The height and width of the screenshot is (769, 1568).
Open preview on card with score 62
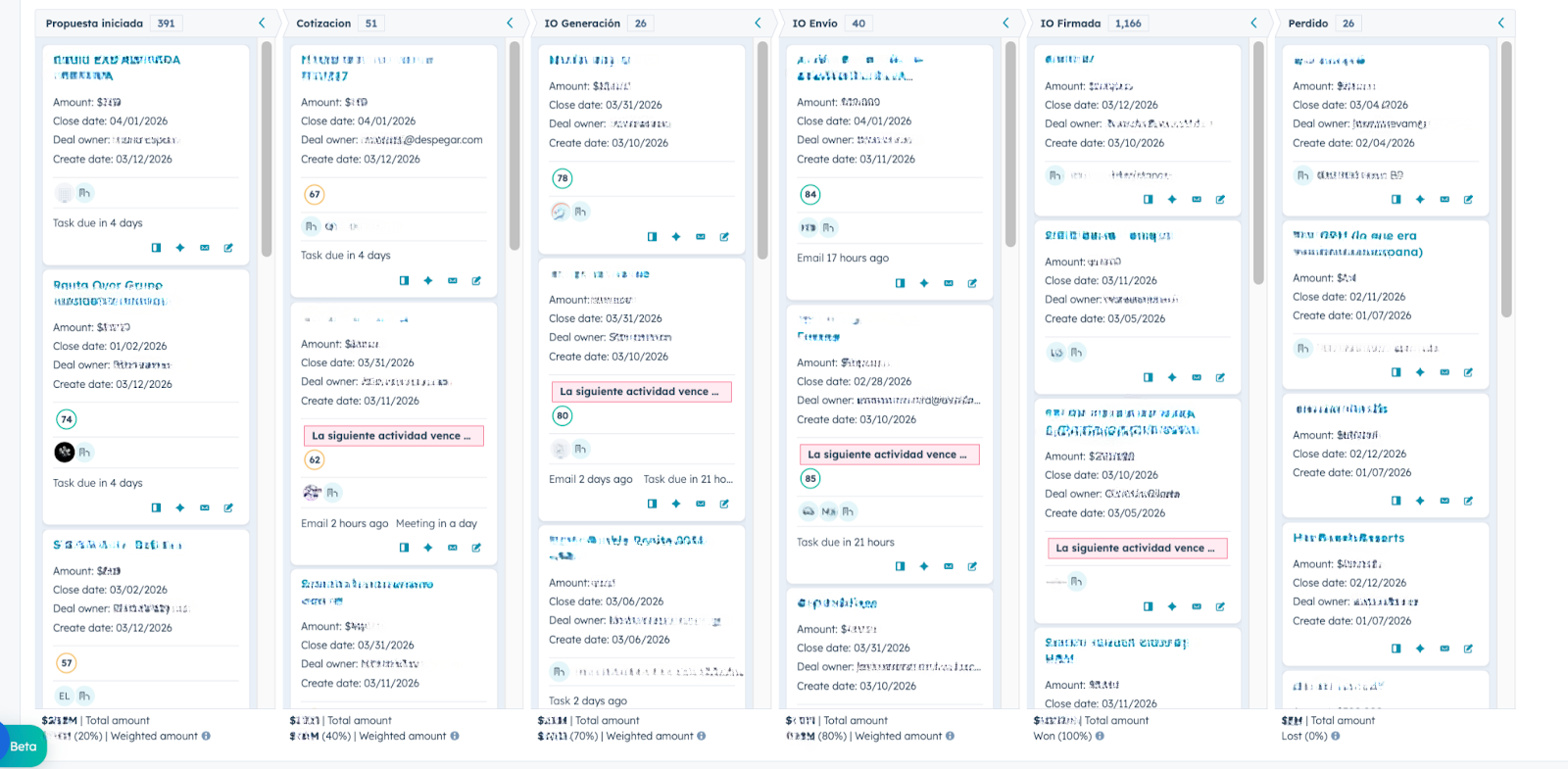tap(404, 548)
